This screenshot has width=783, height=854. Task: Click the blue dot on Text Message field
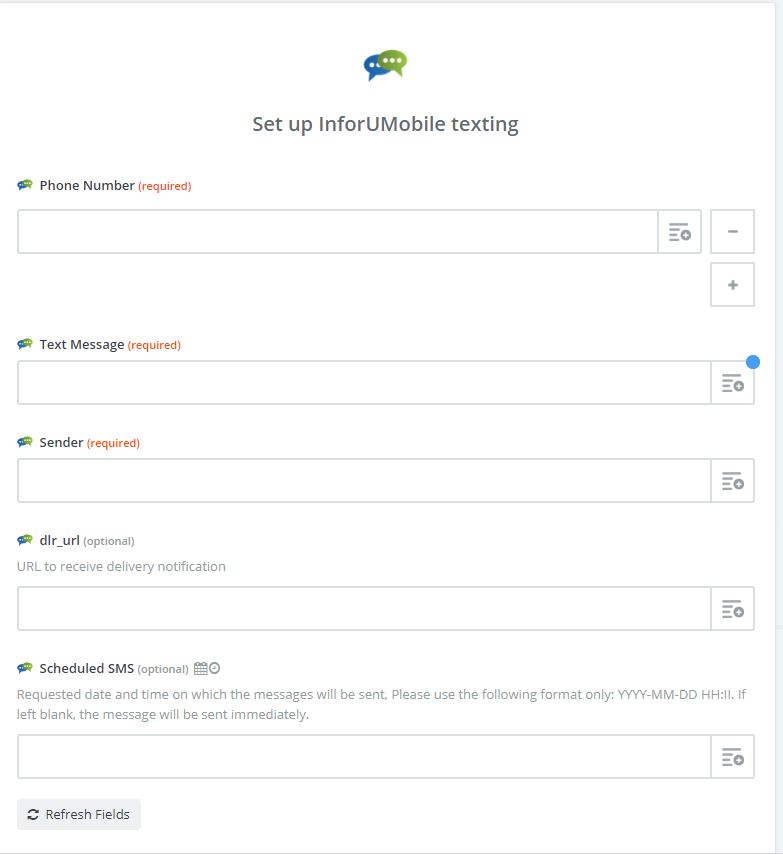coord(753,362)
